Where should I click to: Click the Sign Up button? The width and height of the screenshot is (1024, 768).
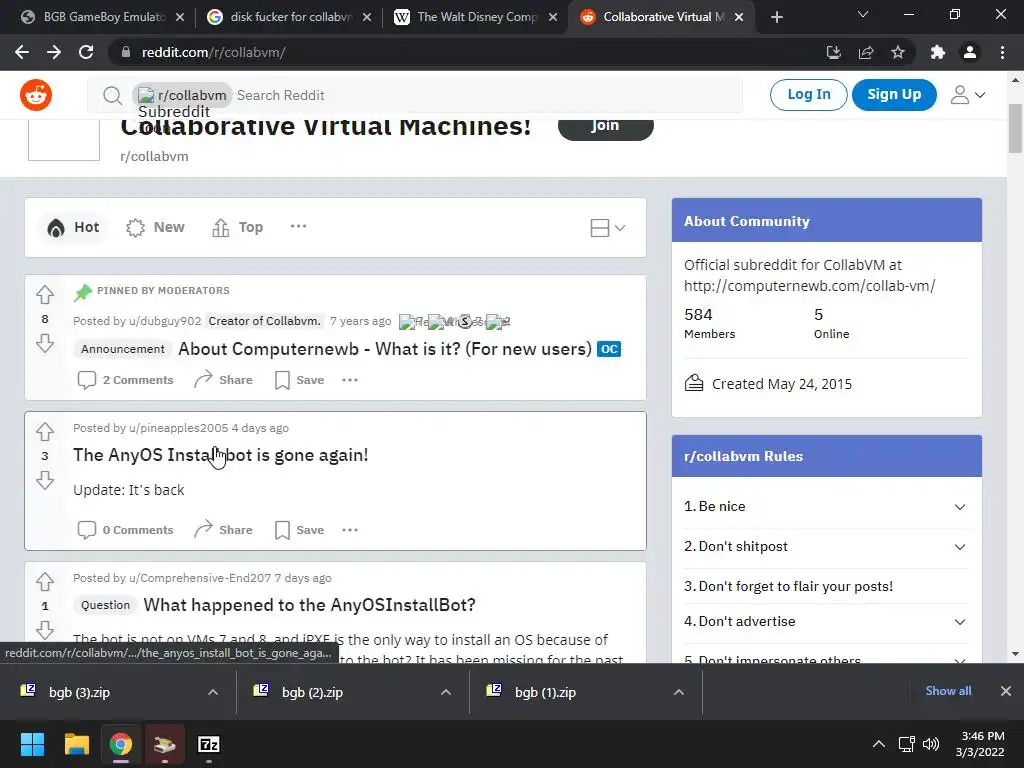click(x=894, y=95)
